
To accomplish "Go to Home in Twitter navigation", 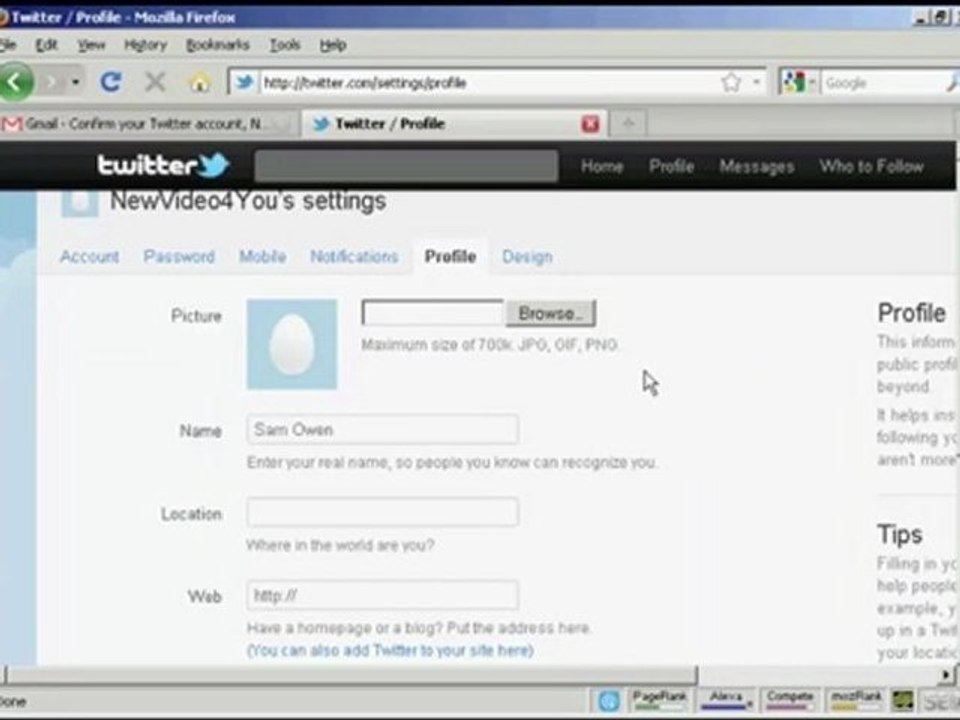I will coord(602,166).
